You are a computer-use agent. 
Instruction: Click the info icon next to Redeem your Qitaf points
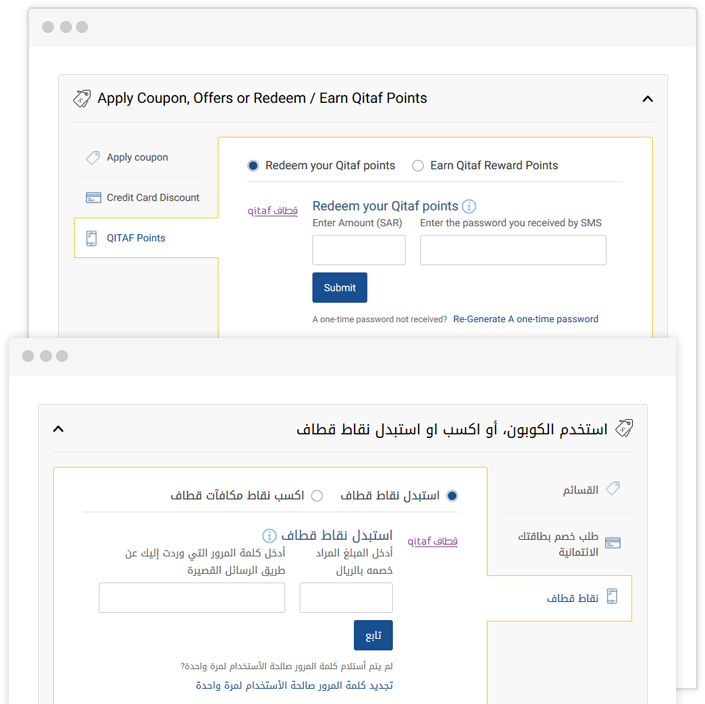(x=469, y=206)
